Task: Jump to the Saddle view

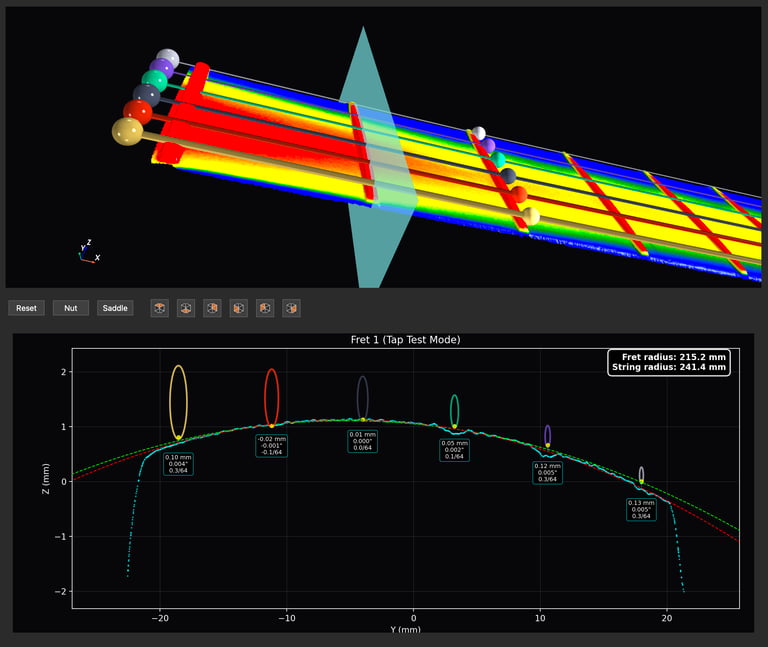Action: pyautogui.click(x=115, y=308)
